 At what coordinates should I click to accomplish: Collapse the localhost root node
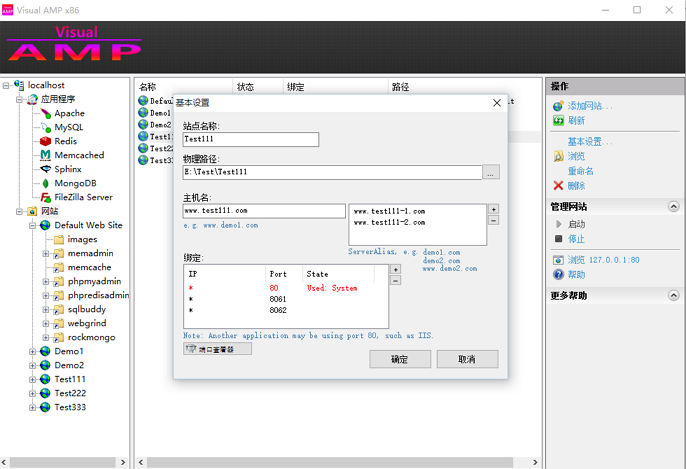point(6,85)
